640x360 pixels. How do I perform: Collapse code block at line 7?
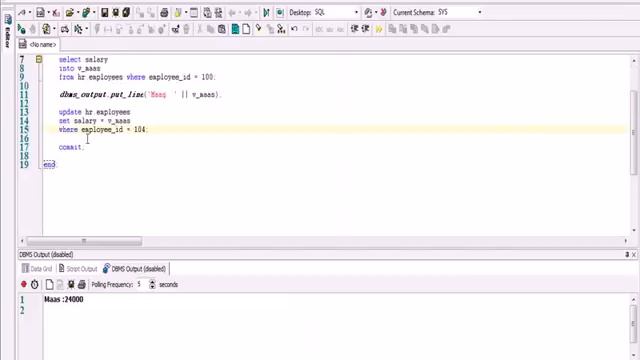39,59
